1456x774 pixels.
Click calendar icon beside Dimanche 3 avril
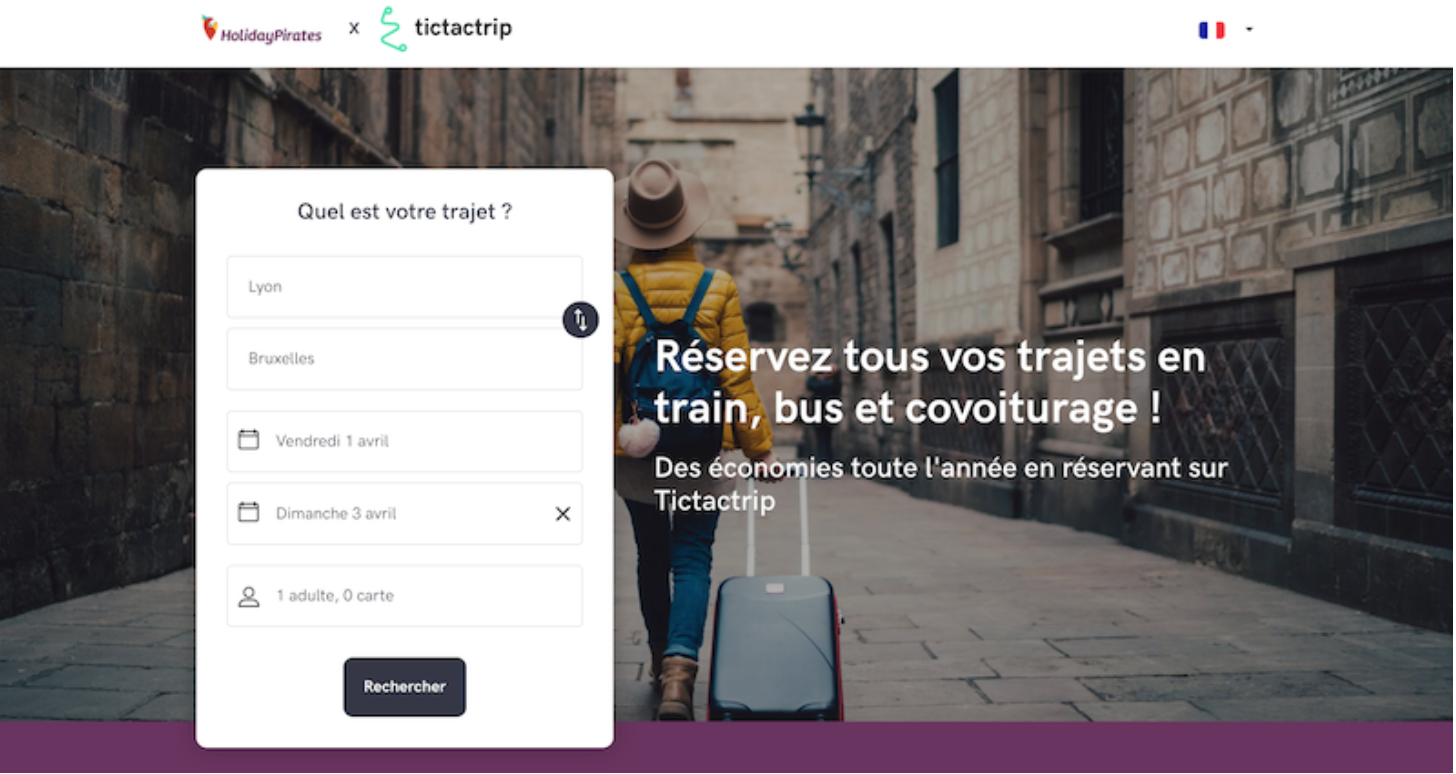coord(248,513)
